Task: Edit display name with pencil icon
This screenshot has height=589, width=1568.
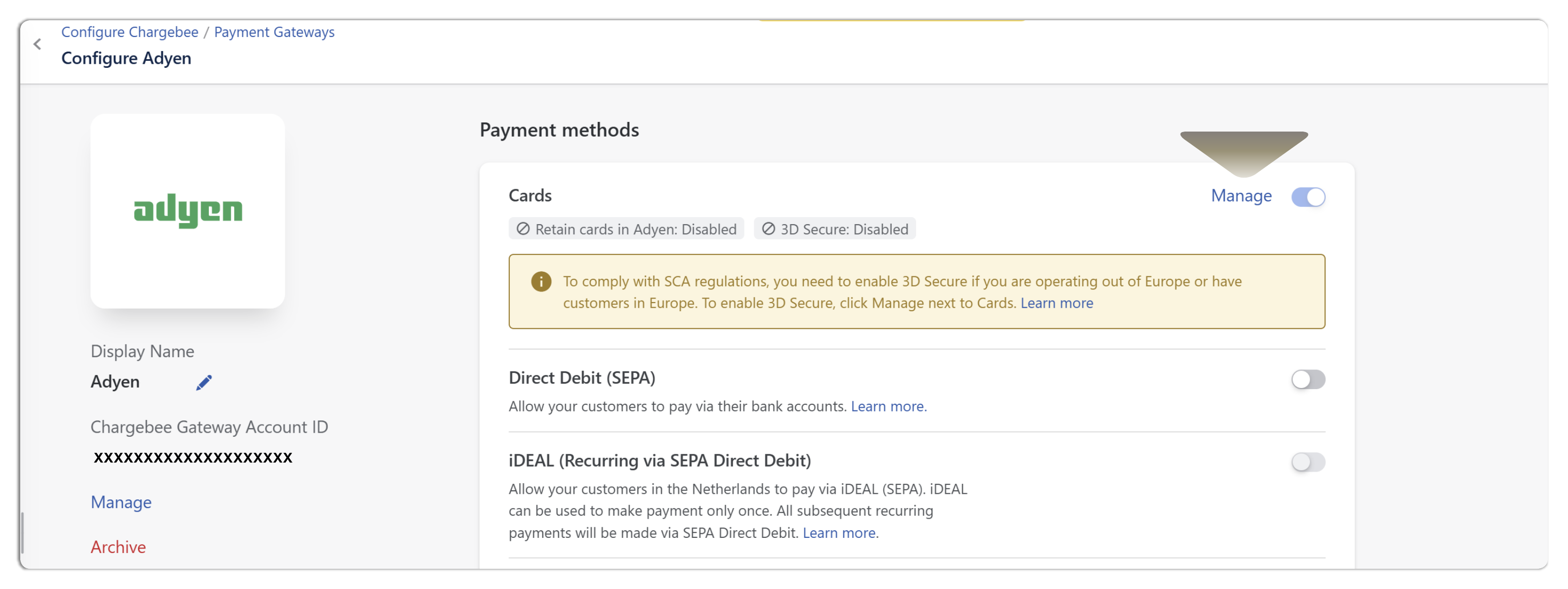Action: (x=204, y=382)
